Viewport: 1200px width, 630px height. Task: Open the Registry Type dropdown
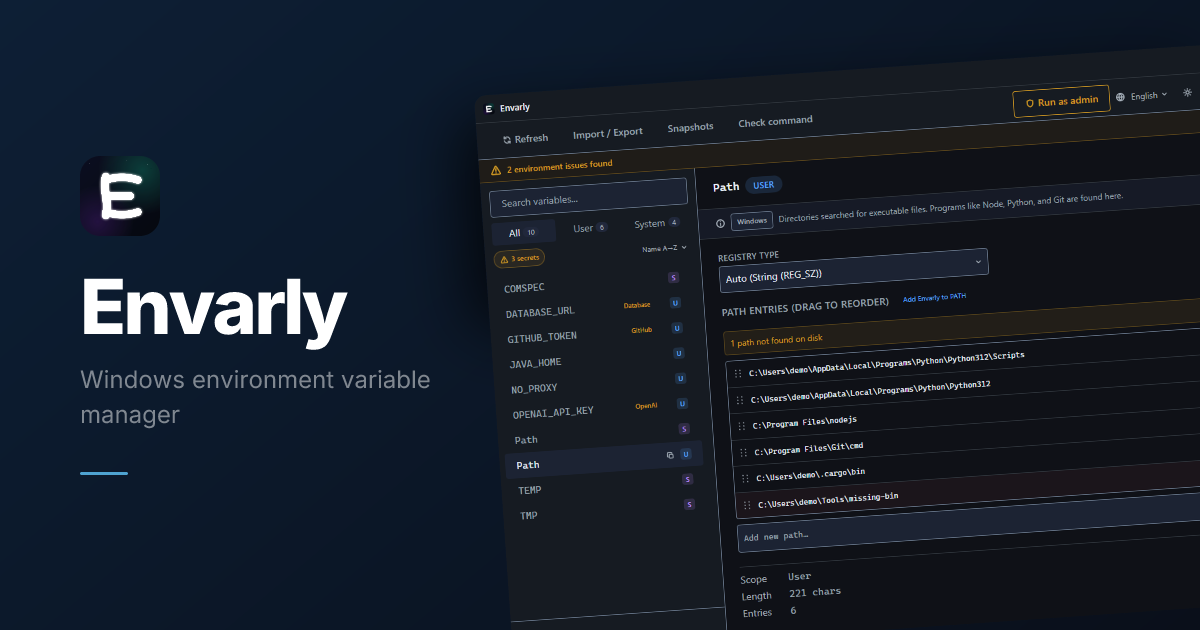click(x=853, y=270)
